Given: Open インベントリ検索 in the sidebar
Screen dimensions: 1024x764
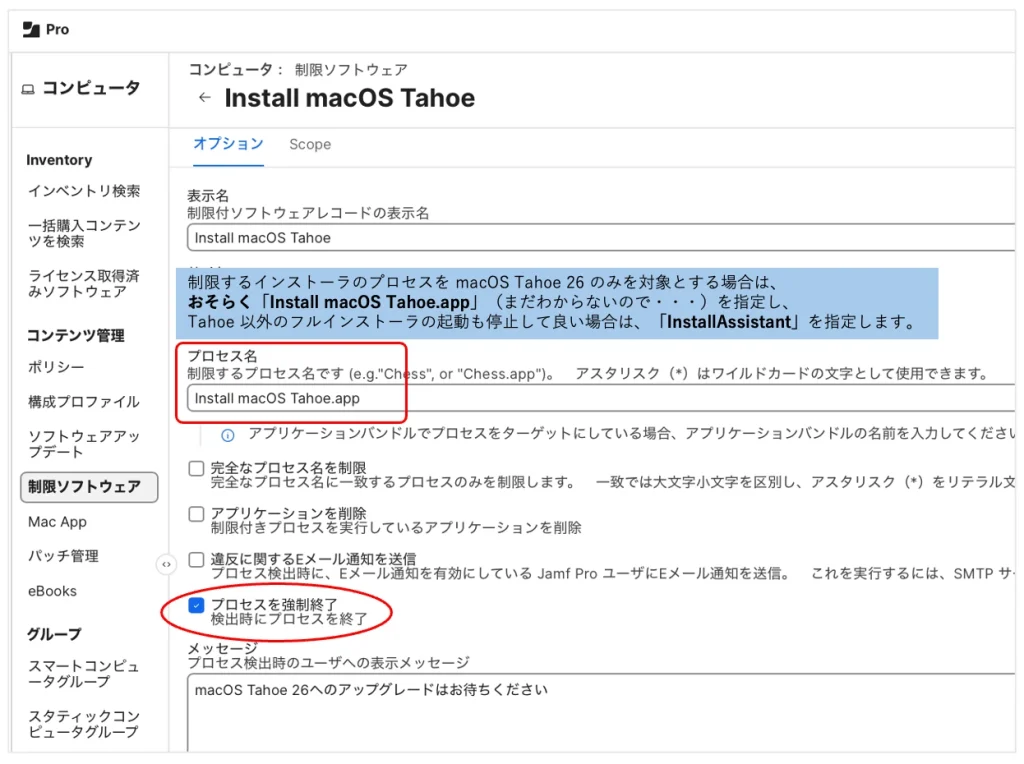Looking at the screenshot, I should coord(84,191).
